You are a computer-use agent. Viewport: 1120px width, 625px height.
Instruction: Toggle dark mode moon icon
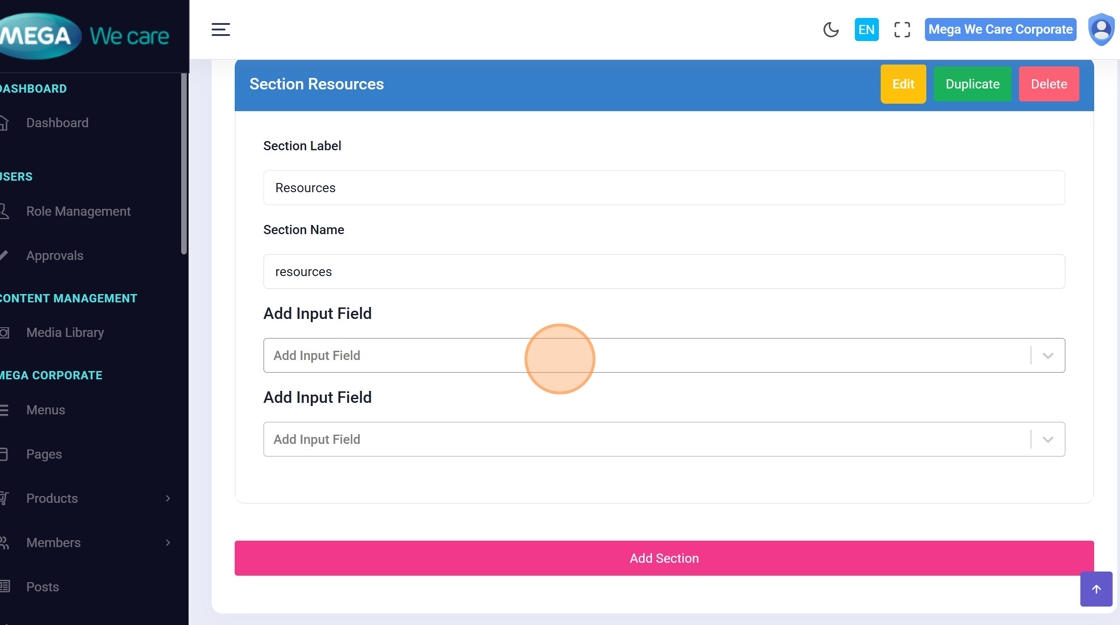coord(830,30)
